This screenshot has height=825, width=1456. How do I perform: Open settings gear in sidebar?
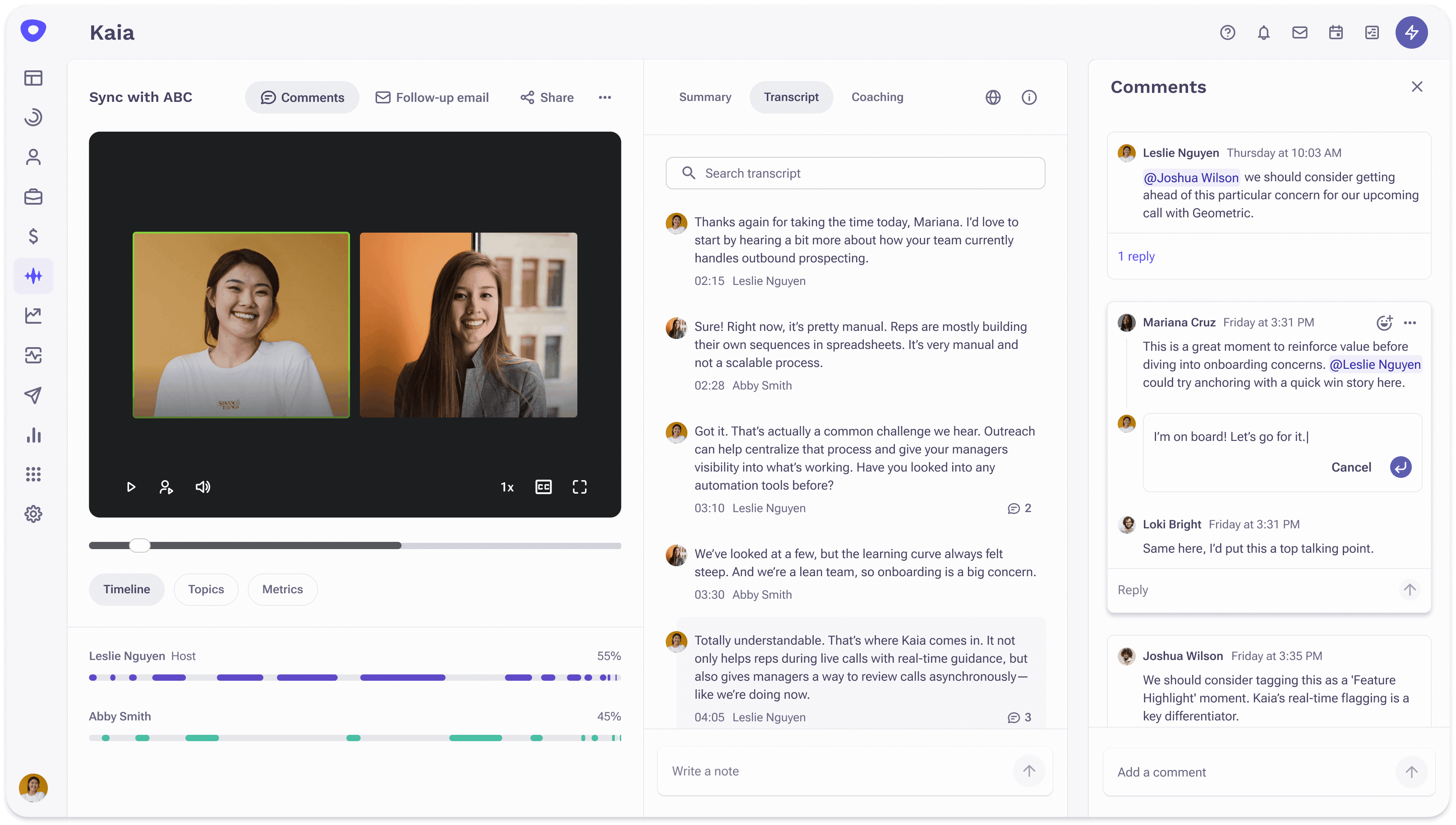33,514
